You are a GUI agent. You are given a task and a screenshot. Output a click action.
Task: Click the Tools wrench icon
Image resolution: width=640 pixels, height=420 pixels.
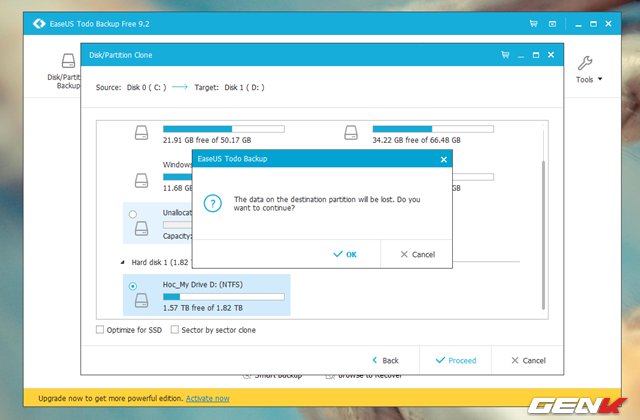pos(585,63)
